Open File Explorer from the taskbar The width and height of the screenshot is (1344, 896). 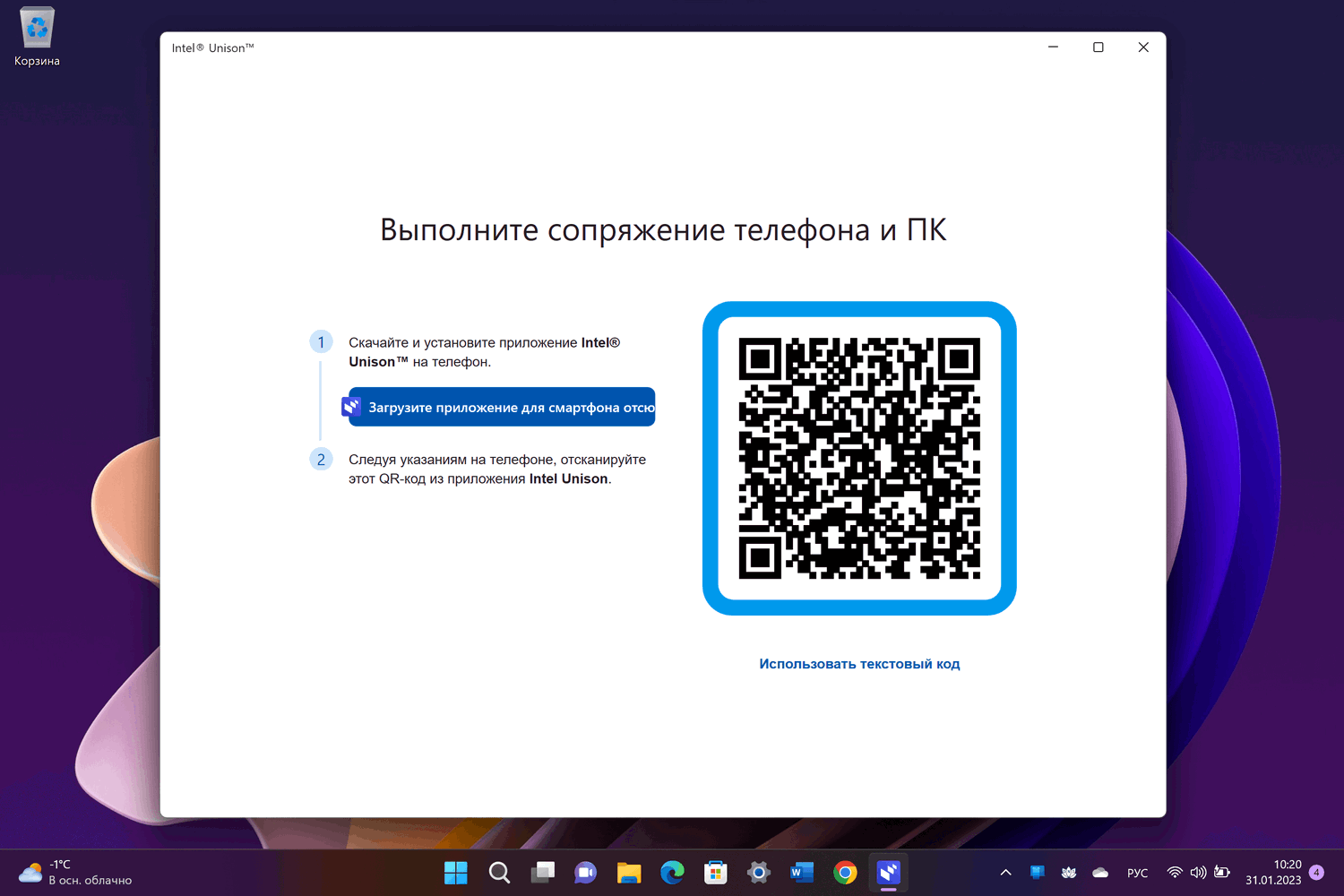coord(629,872)
